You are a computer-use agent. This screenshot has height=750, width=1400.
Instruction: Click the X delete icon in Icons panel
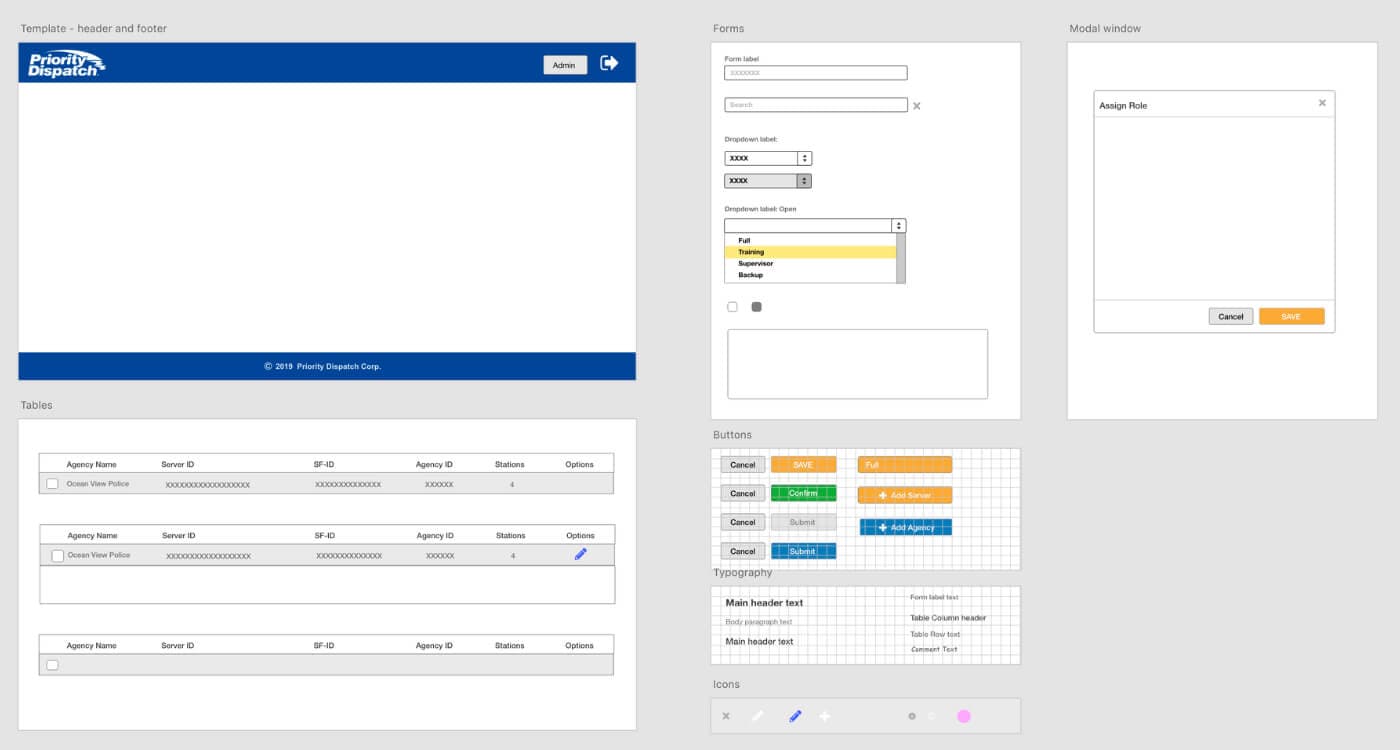(x=725, y=715)
